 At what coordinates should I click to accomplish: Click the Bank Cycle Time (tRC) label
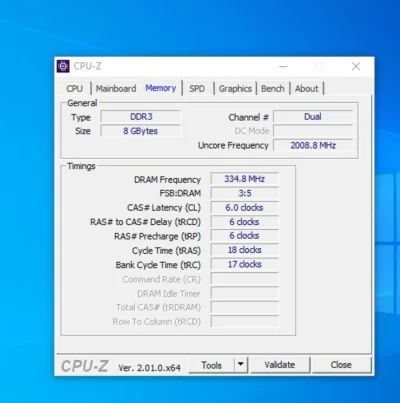pos(158,265)
